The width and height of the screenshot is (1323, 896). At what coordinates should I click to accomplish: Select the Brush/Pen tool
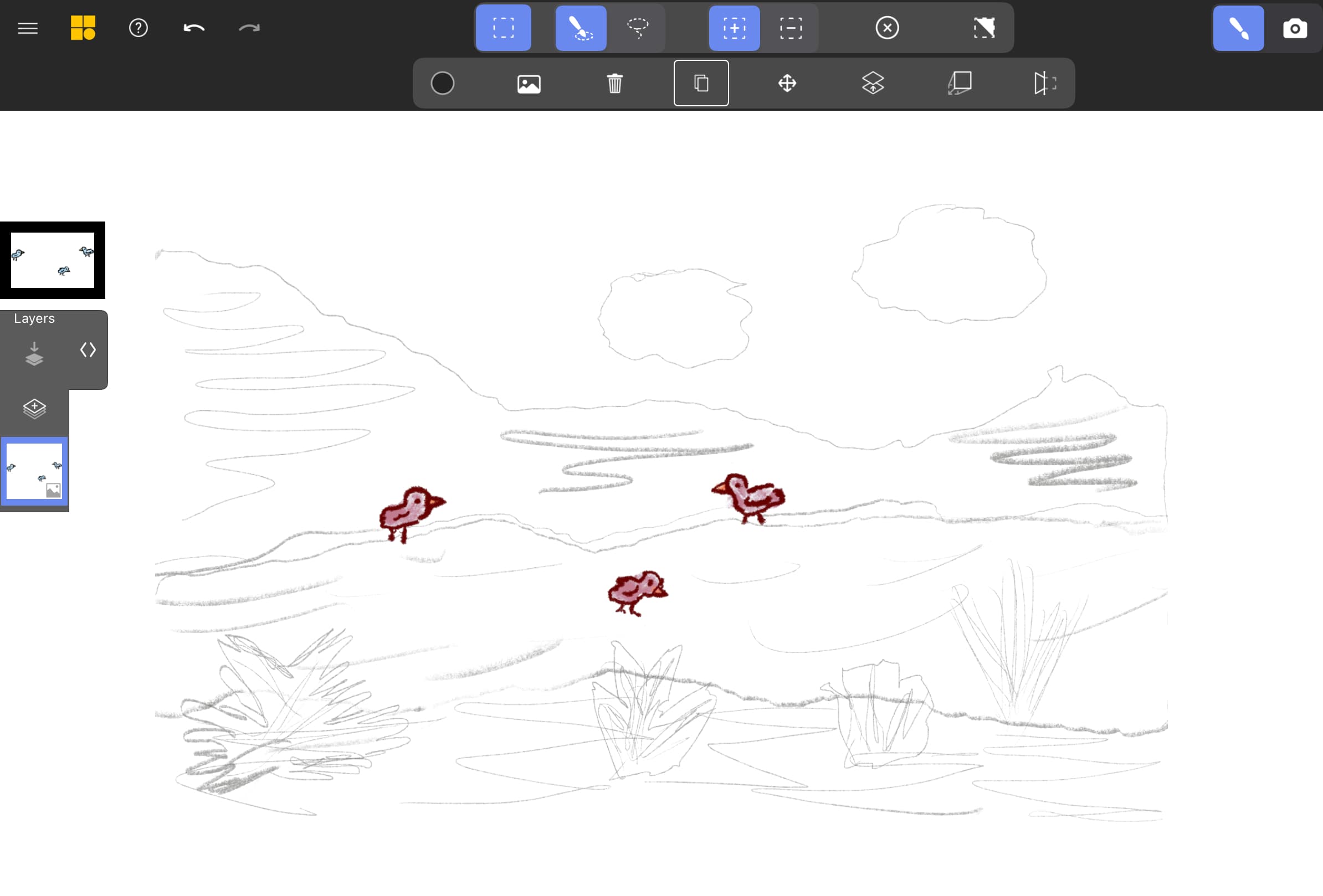1238,28
